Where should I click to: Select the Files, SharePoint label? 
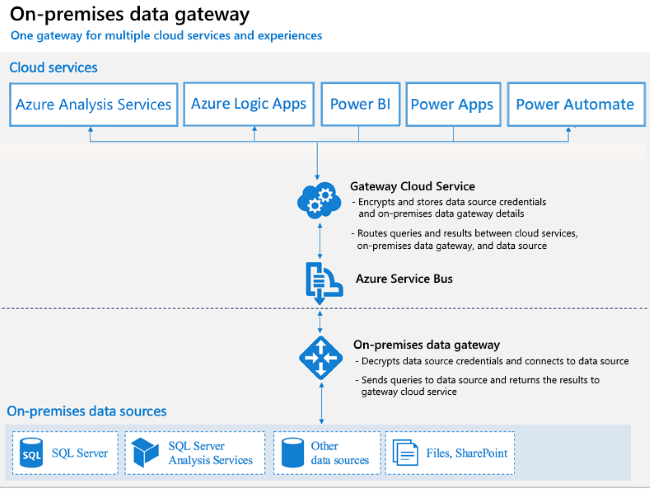click(467, 453)
